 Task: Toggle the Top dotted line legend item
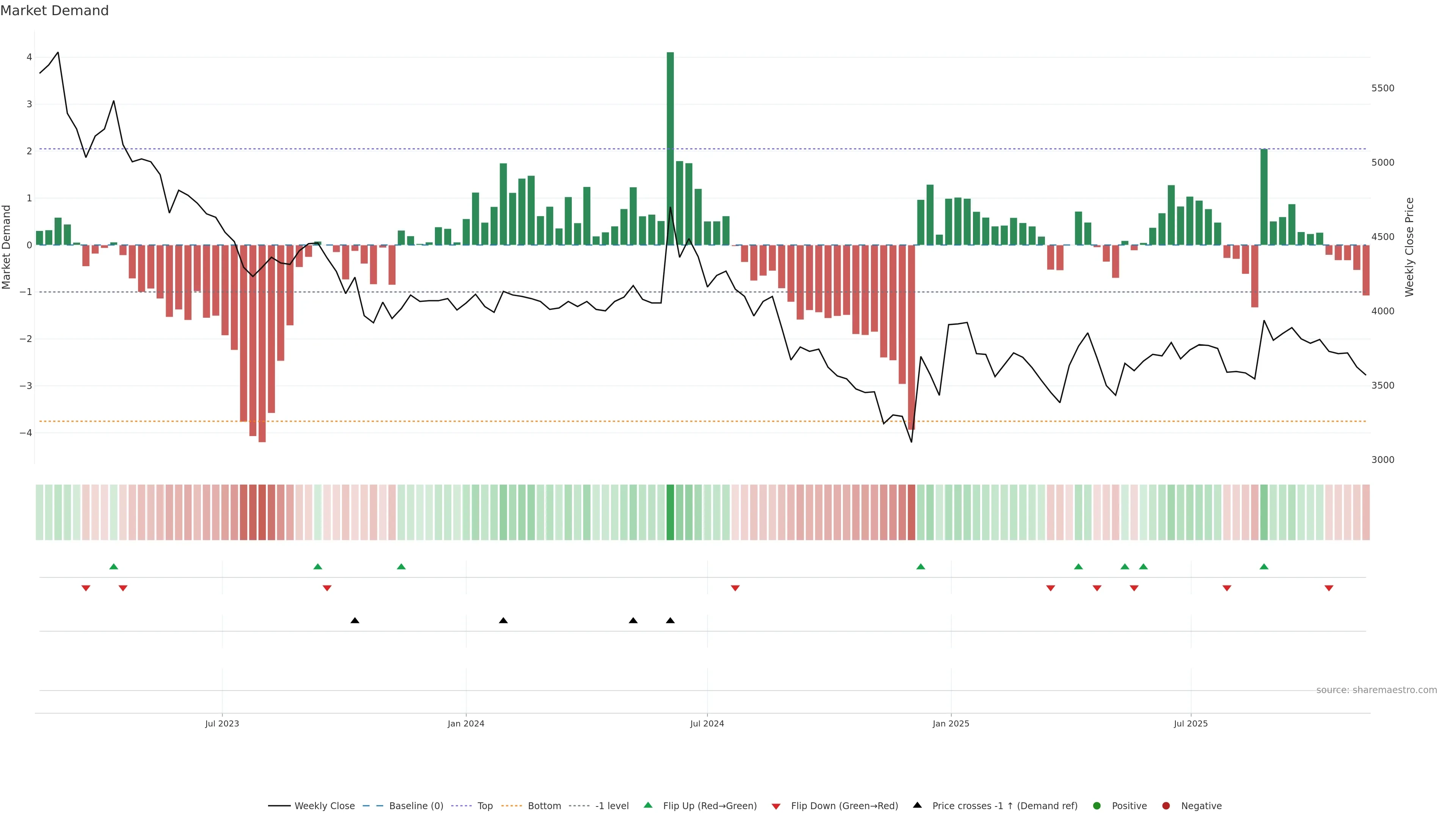click(x=485, y=805)
